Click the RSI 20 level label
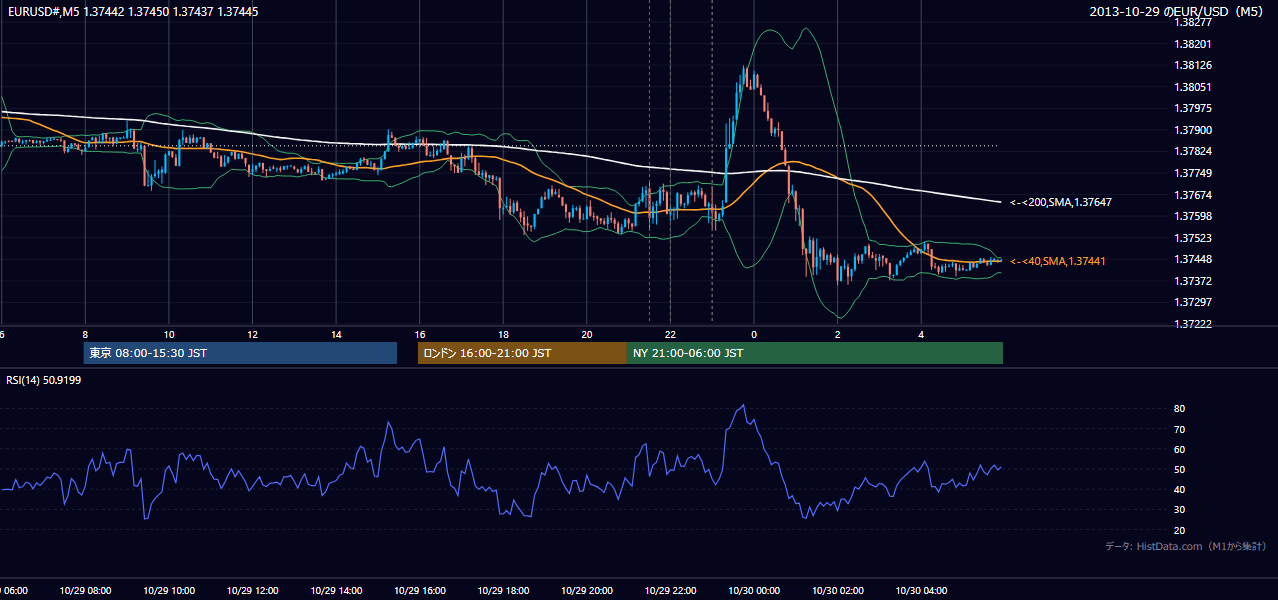Image resolution: width=1278 pixels, height=600 pixels. point(1180,530)
